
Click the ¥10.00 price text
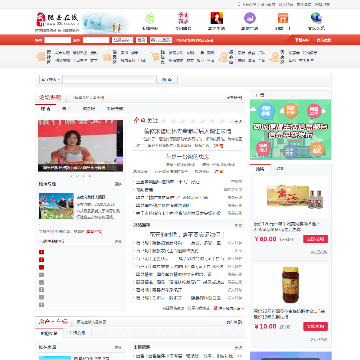(265, 326)
